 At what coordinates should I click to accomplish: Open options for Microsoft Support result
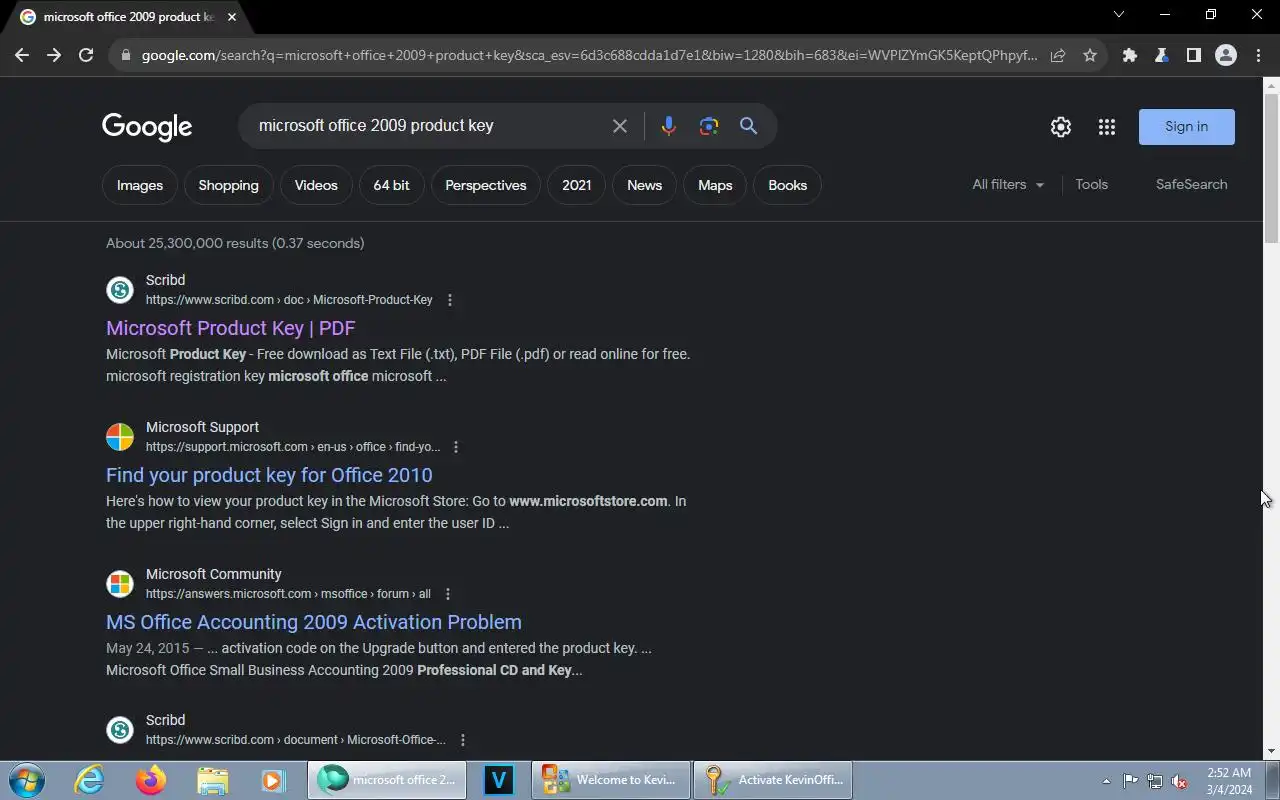456,447
